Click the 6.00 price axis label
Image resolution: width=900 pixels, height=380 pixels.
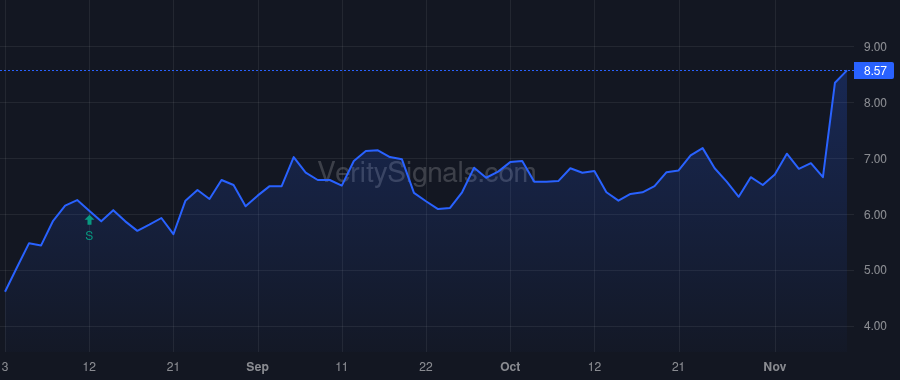tap(875, 215)
